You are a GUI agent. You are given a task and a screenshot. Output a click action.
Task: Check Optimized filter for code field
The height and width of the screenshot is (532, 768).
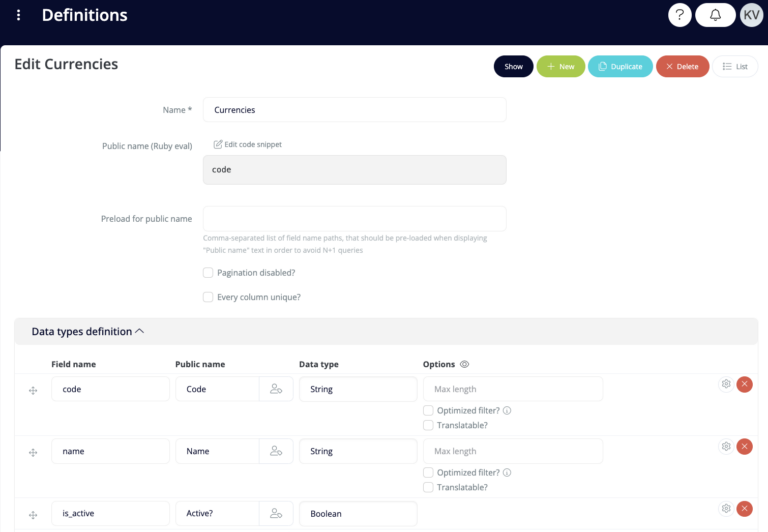[428, 411]
